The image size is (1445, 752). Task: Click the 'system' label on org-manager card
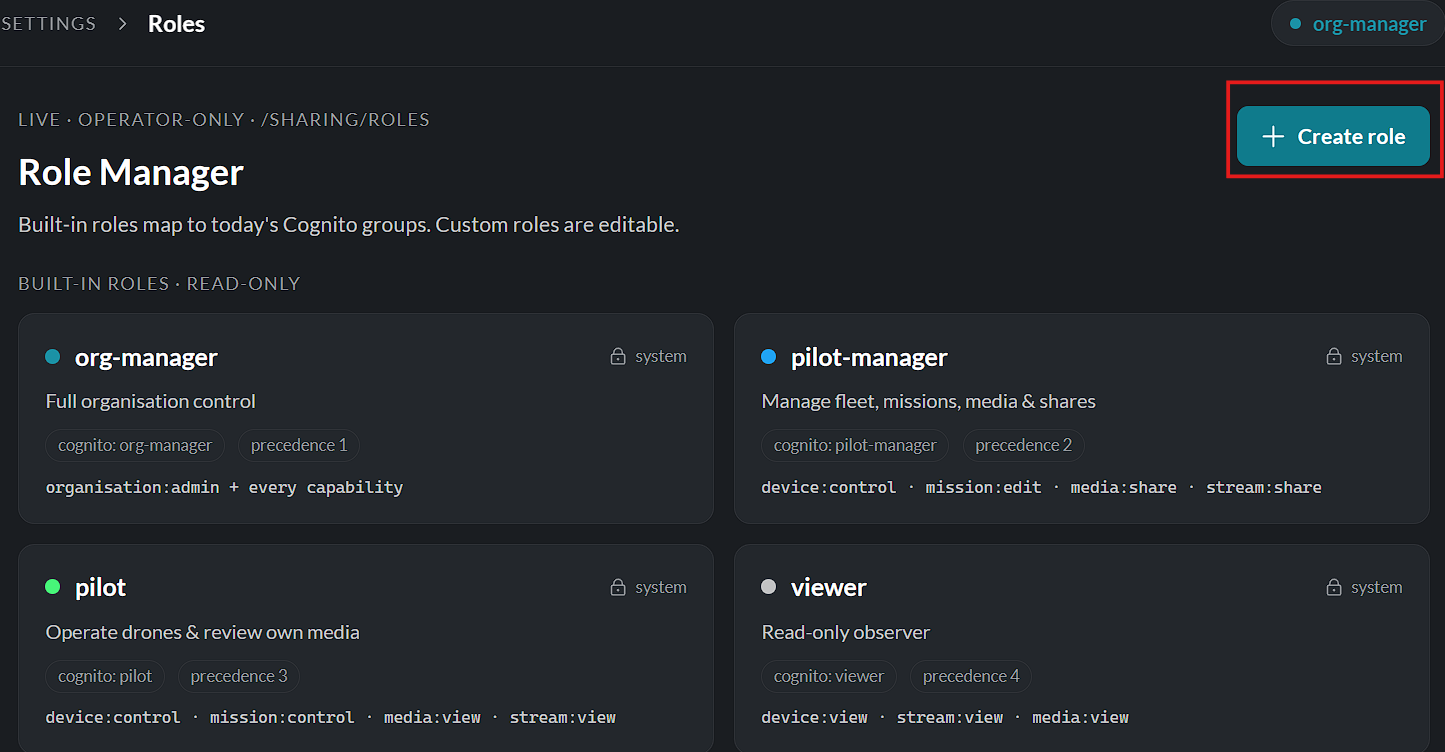coord(661,356)
